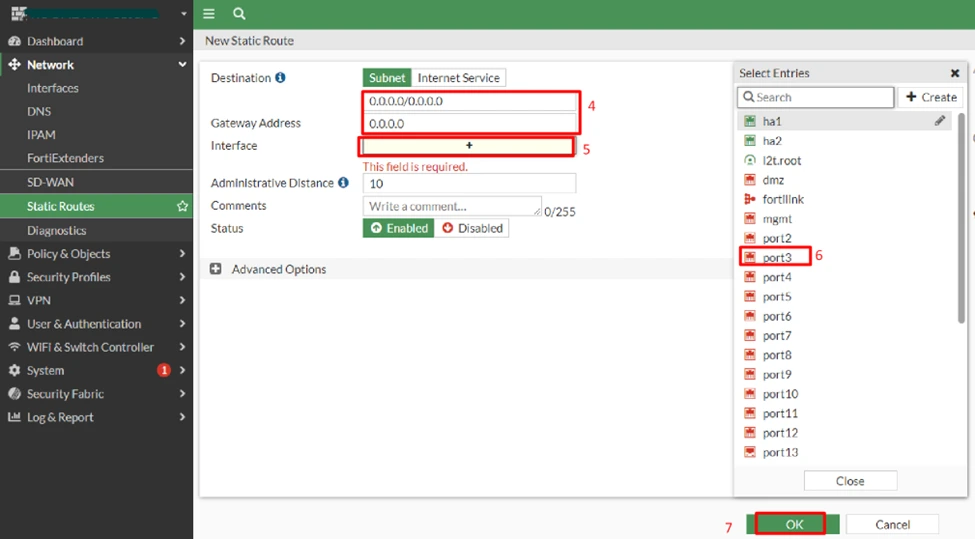
Task: Expand Policy & Objects chevron
Action: tap(182, 254)
